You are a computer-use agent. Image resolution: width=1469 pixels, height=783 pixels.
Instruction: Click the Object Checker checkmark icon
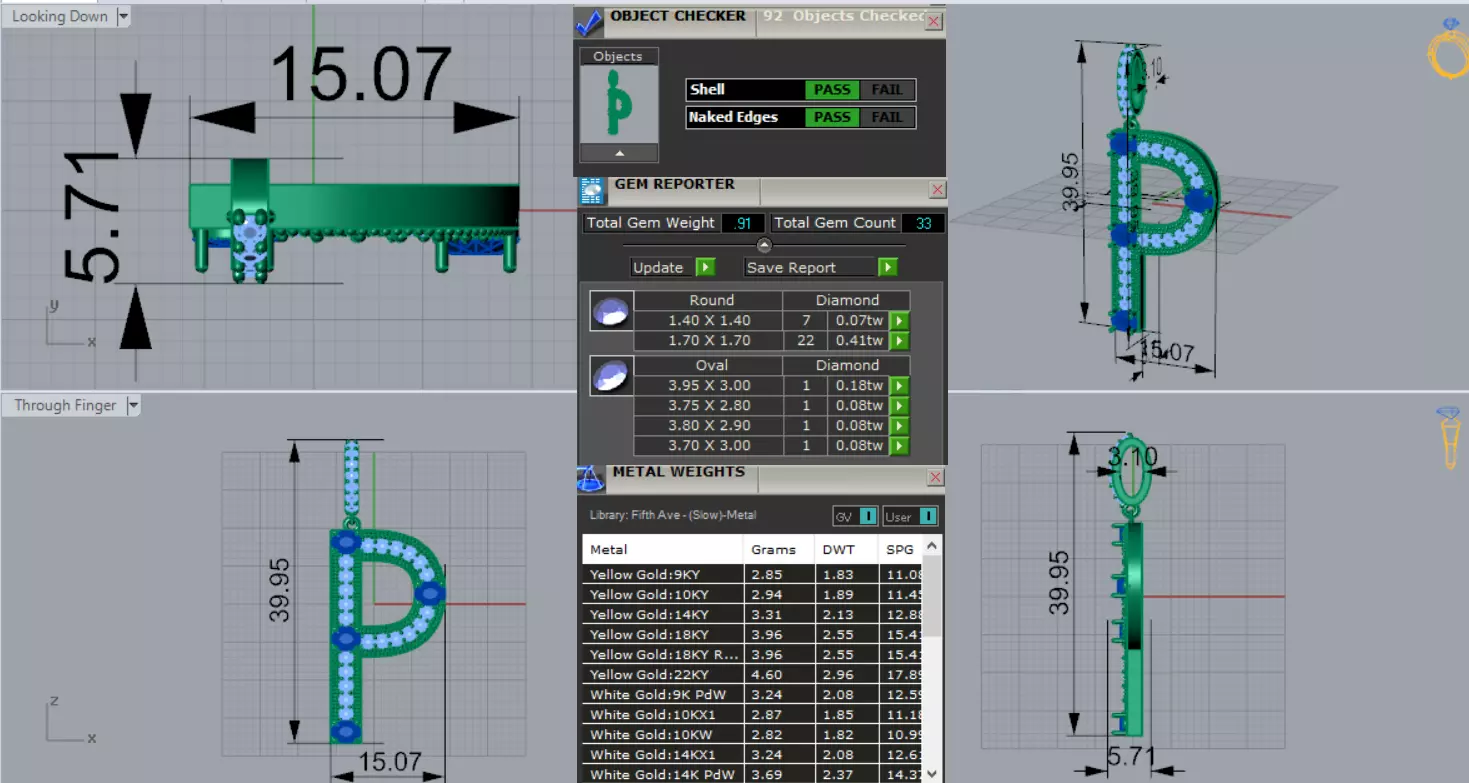(x=590, y=22)
